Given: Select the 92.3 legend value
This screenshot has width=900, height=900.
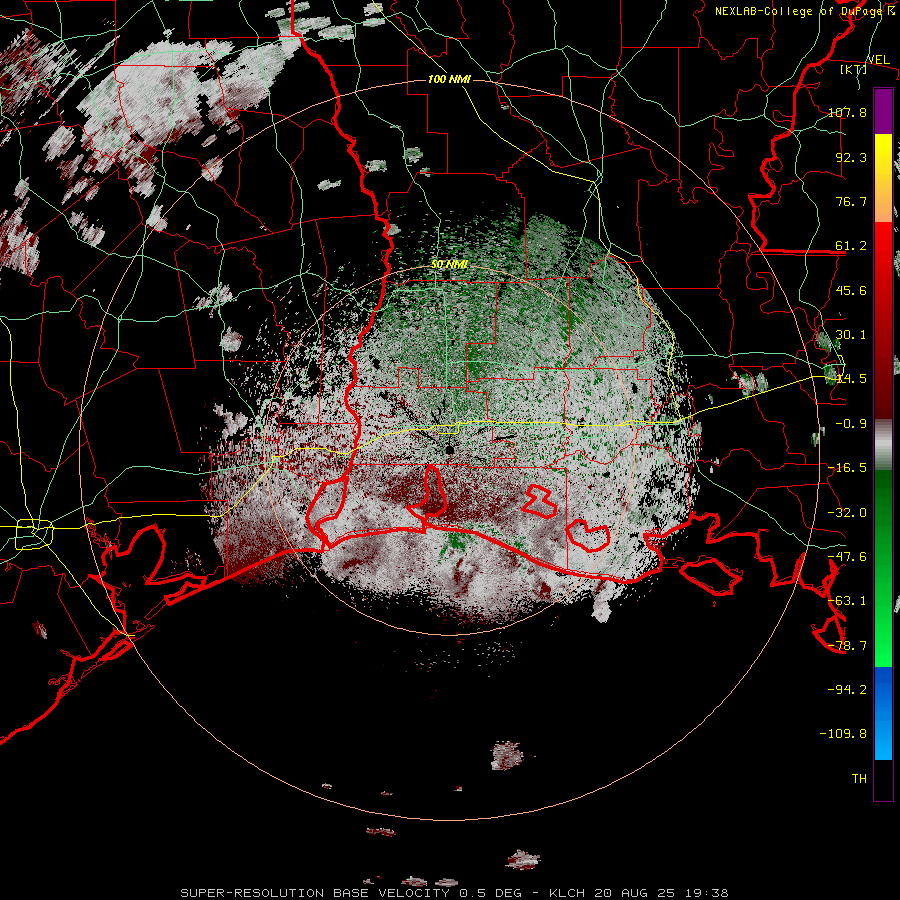Looking at the screenshot, I should tap(851, 157).
